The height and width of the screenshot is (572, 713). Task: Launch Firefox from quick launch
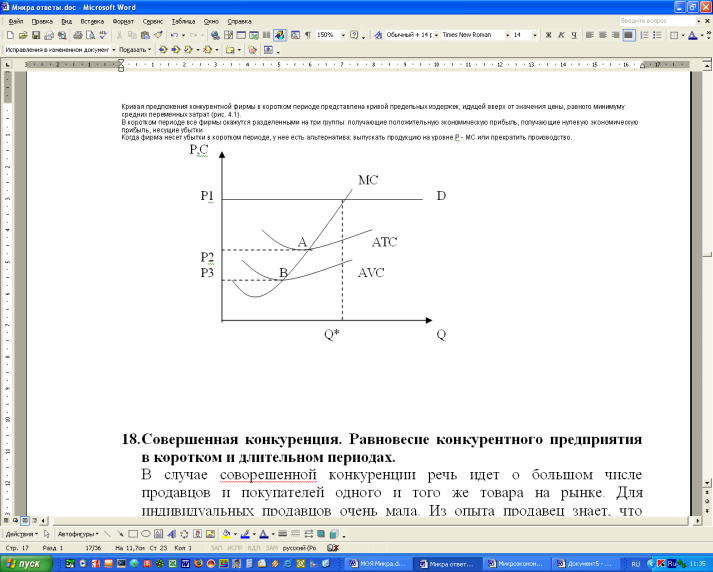point(198,564)
